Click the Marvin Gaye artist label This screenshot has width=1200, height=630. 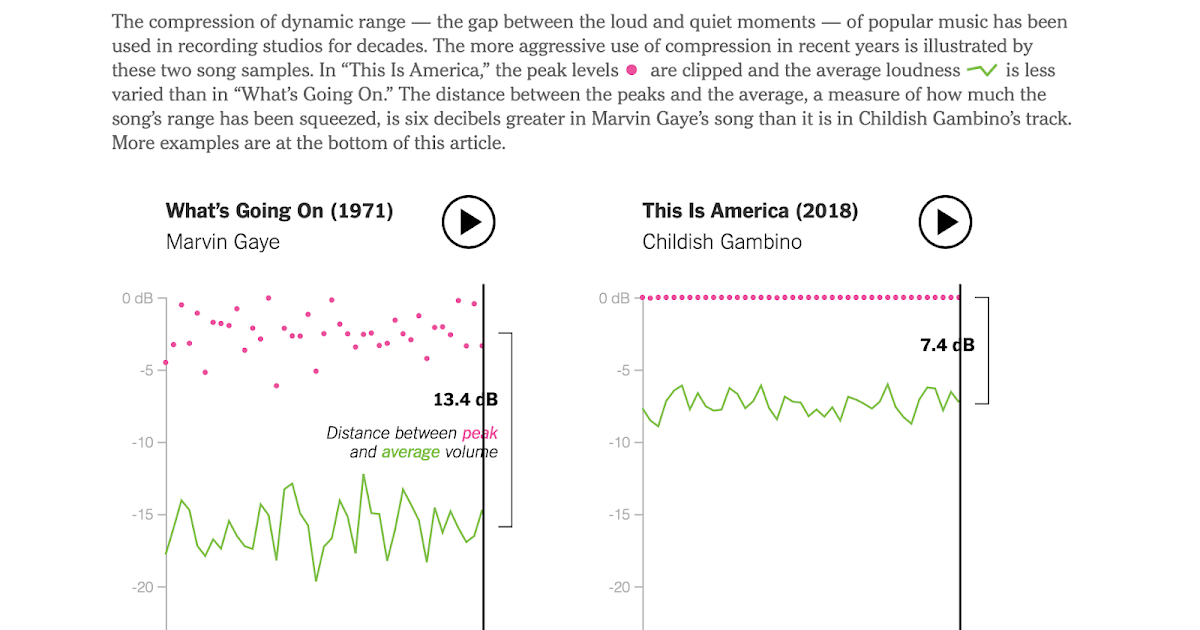point(222,242)
